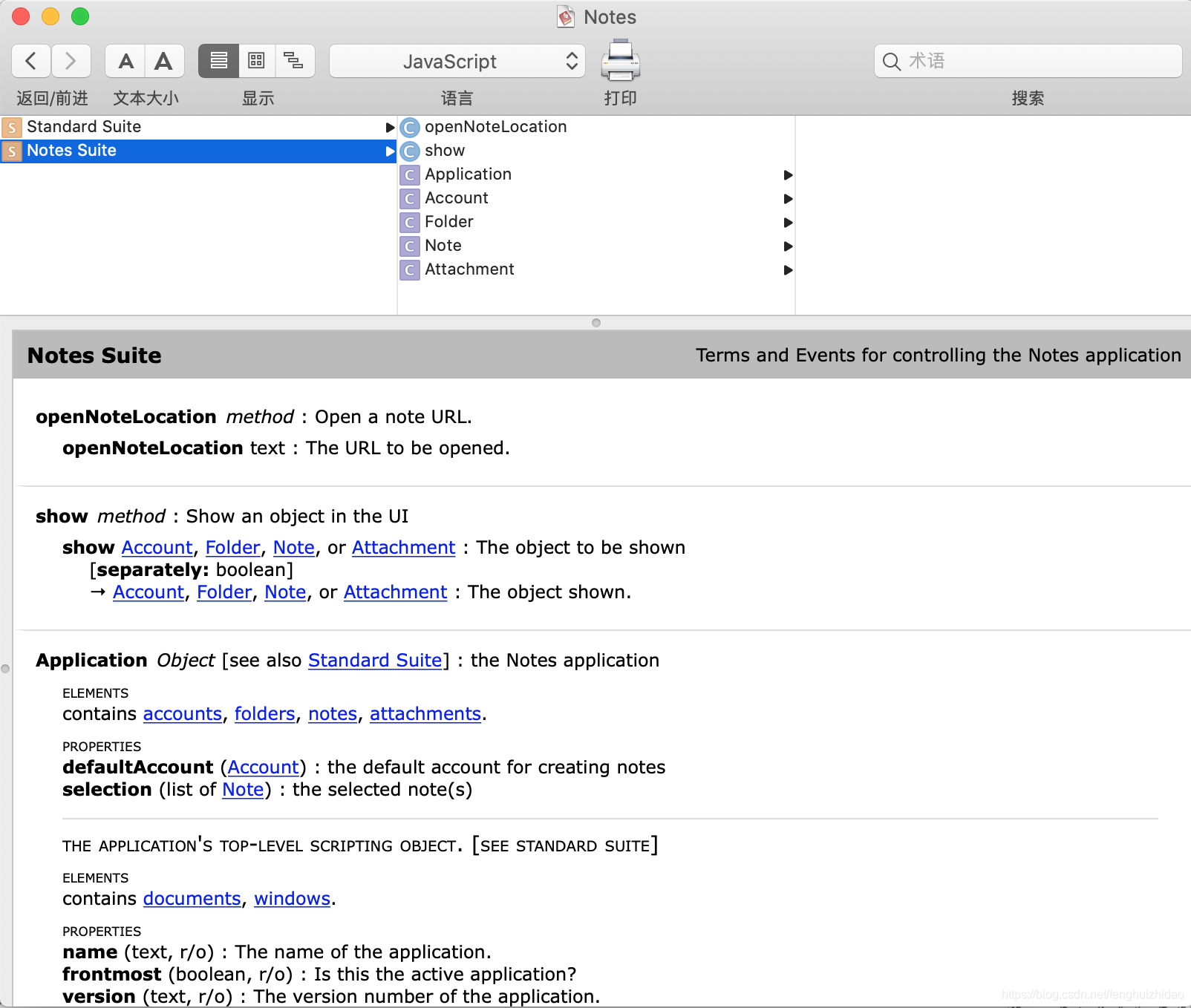Click the Standard Suite 'S' icon

click(x=12, y=128)
